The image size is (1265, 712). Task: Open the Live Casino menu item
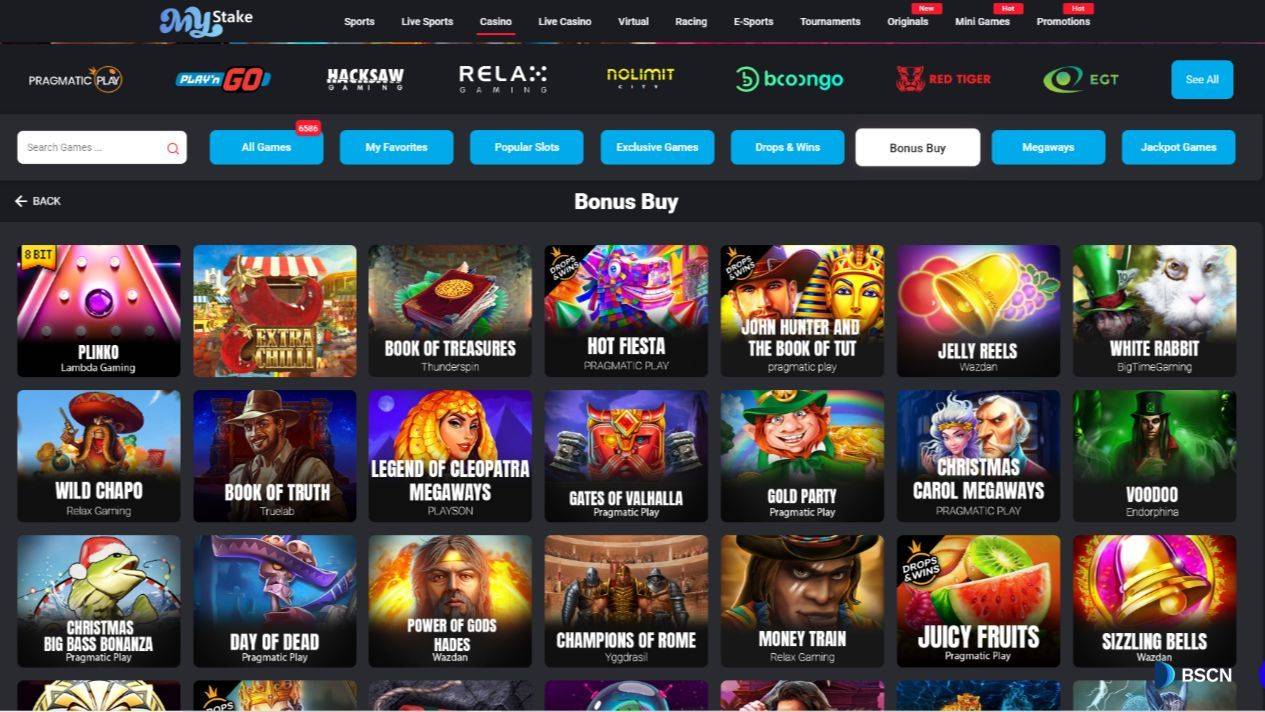point(564,21)
